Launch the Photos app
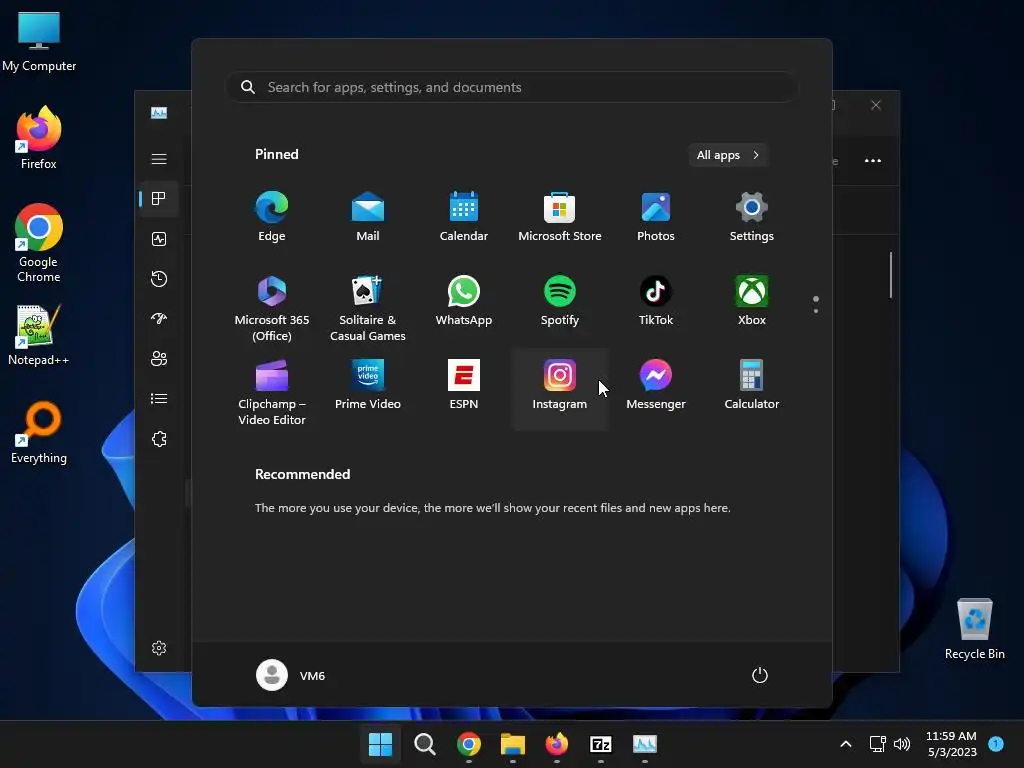 click(656, 217)
